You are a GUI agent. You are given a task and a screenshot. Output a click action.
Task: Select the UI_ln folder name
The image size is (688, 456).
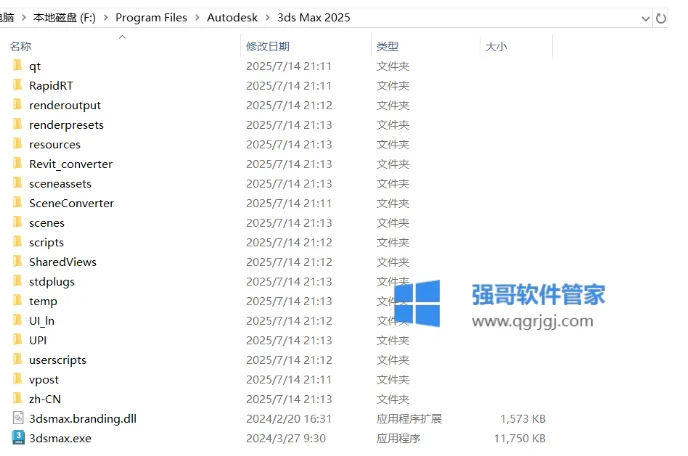(42, 321)
